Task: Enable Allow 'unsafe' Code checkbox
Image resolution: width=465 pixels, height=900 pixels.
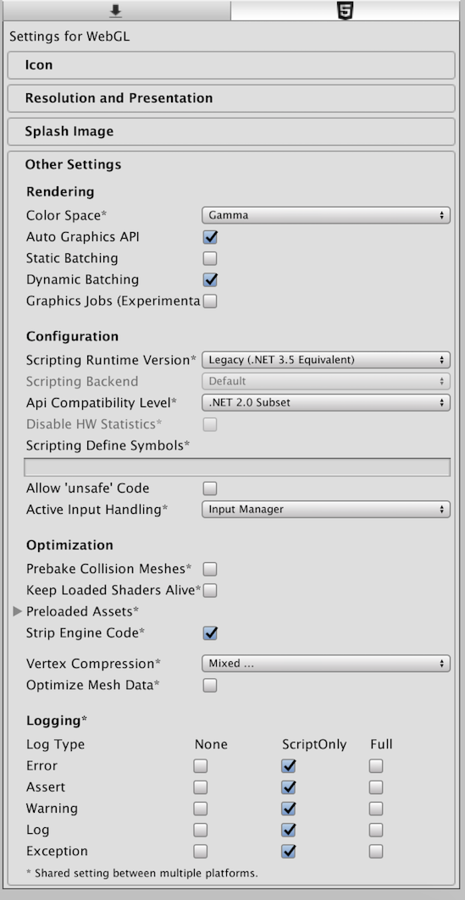Action: tap(210, 488)
